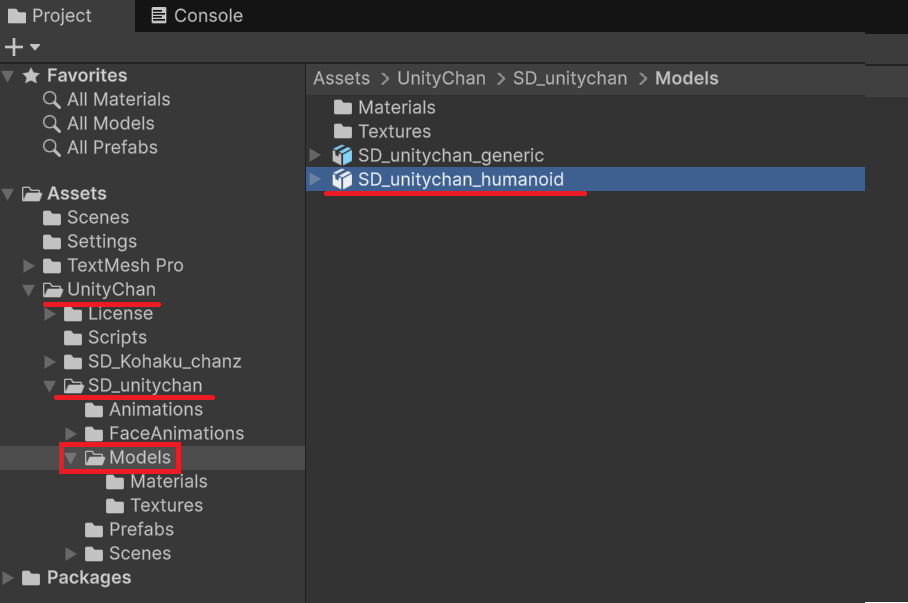Open the plus create asset dropdown

point(22,47)
